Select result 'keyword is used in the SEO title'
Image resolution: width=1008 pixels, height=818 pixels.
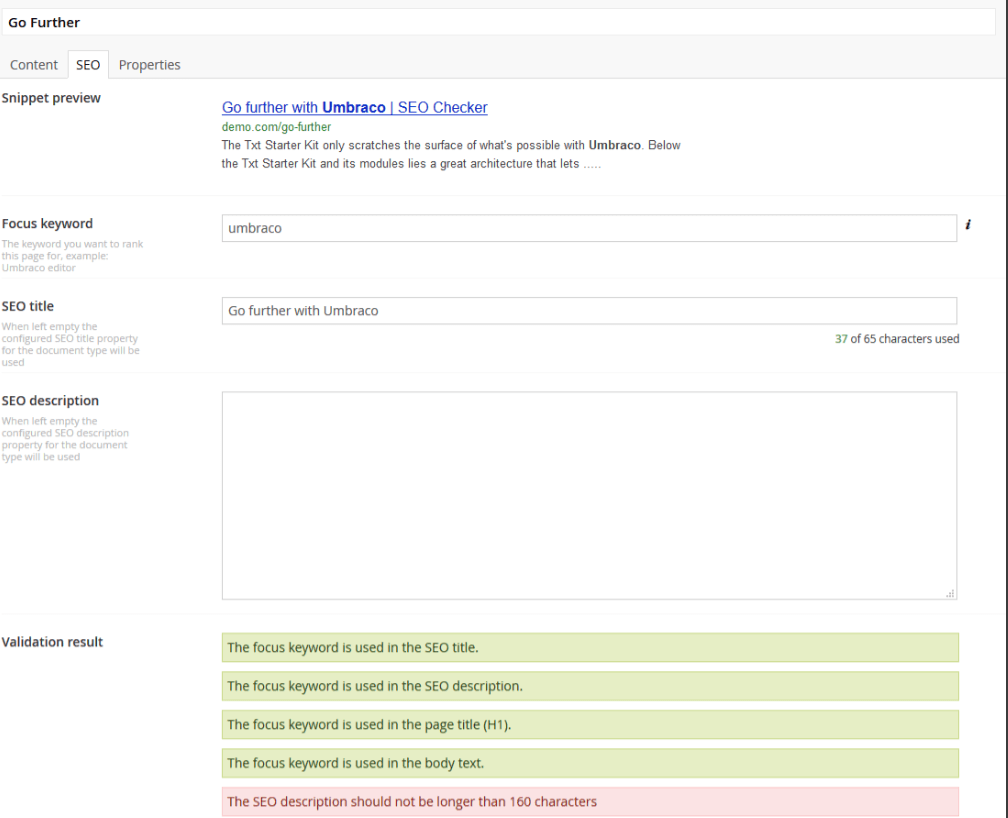(x=590, y=648)
